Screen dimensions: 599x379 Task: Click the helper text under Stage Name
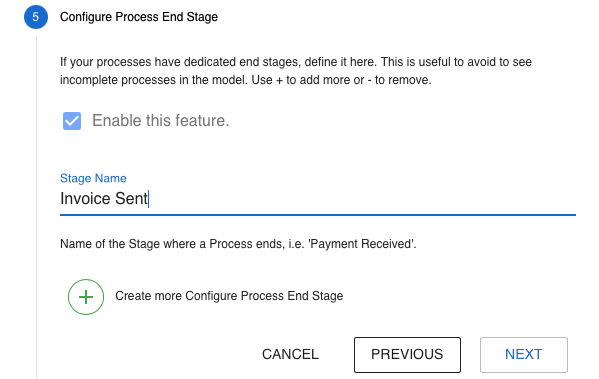tap(238, 244)
